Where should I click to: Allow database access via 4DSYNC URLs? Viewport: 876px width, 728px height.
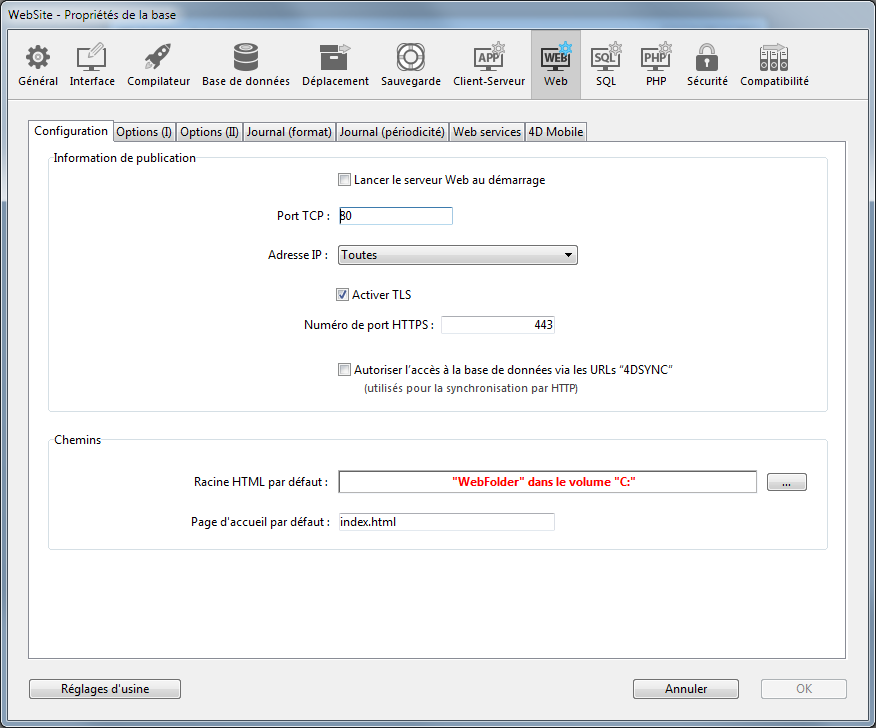(345, 370)
